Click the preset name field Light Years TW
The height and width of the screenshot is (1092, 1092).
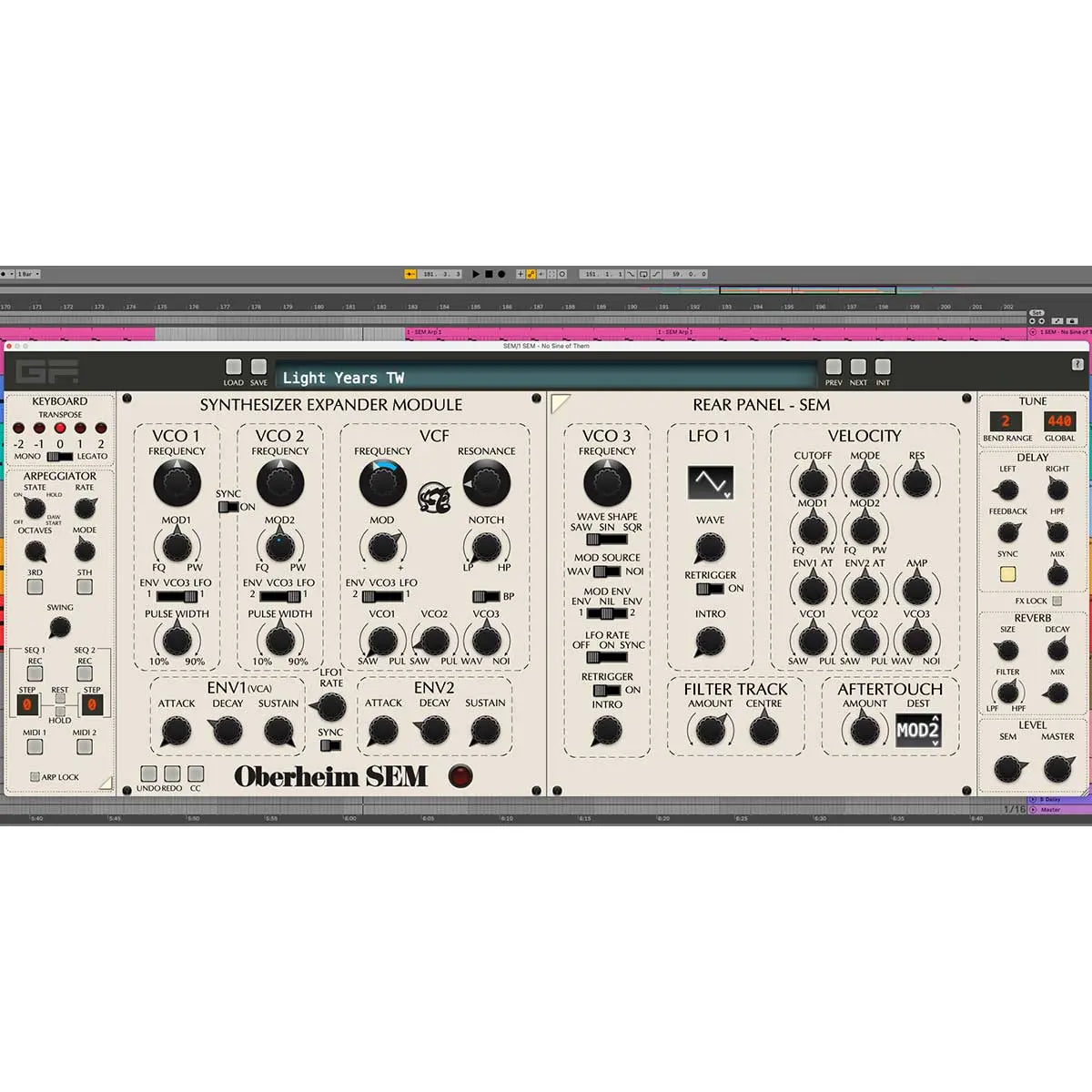(546, 375)
